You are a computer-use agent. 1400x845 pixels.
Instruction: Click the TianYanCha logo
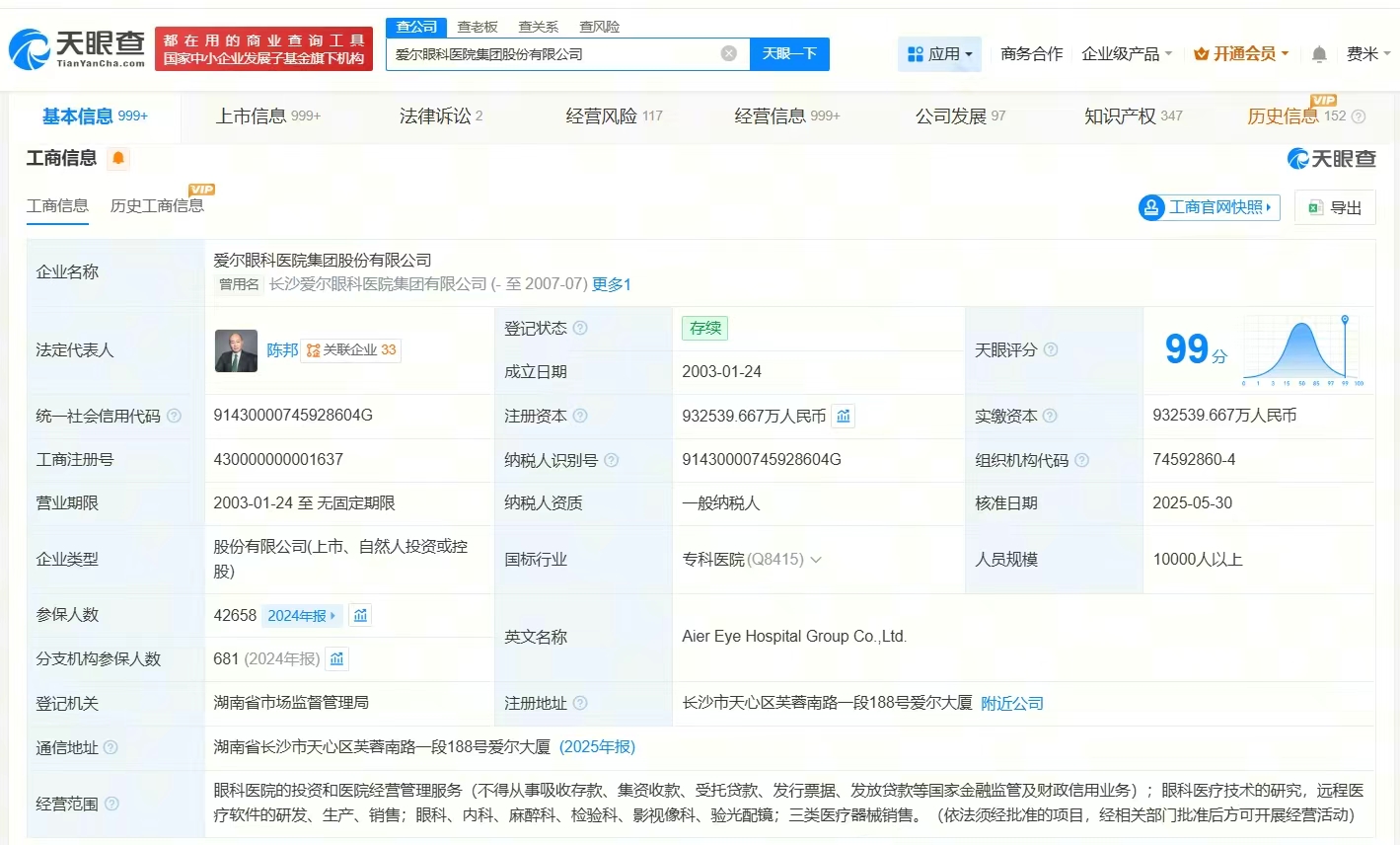pos(77,48)
